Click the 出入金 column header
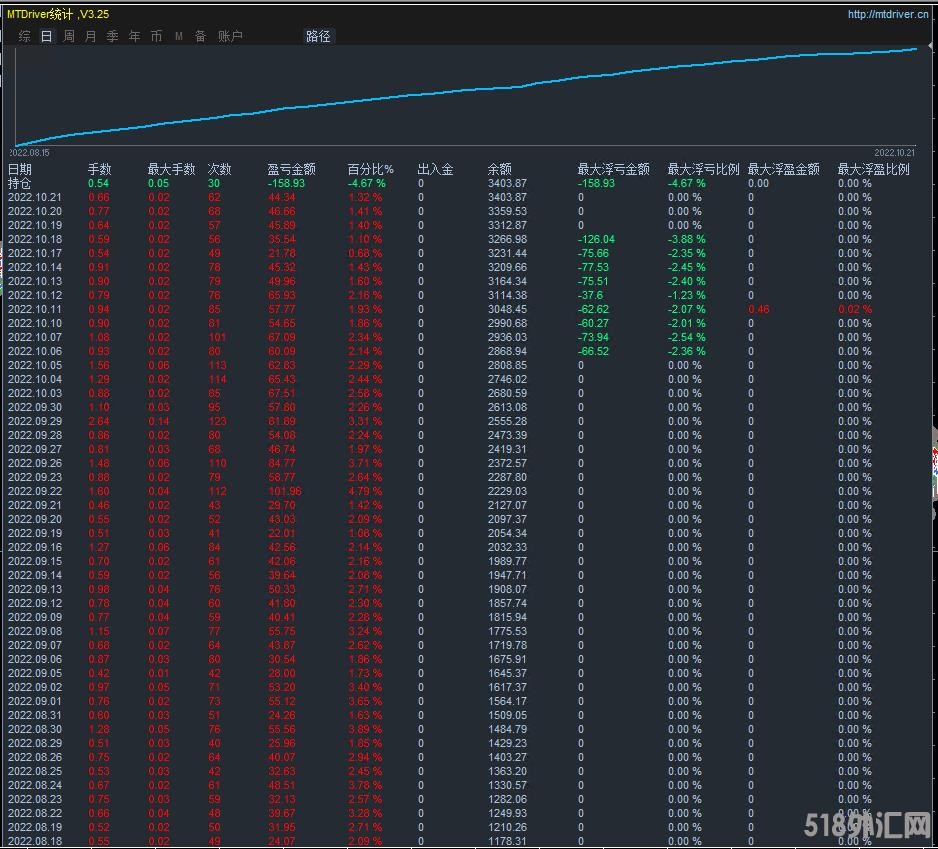 pos(435,169)
